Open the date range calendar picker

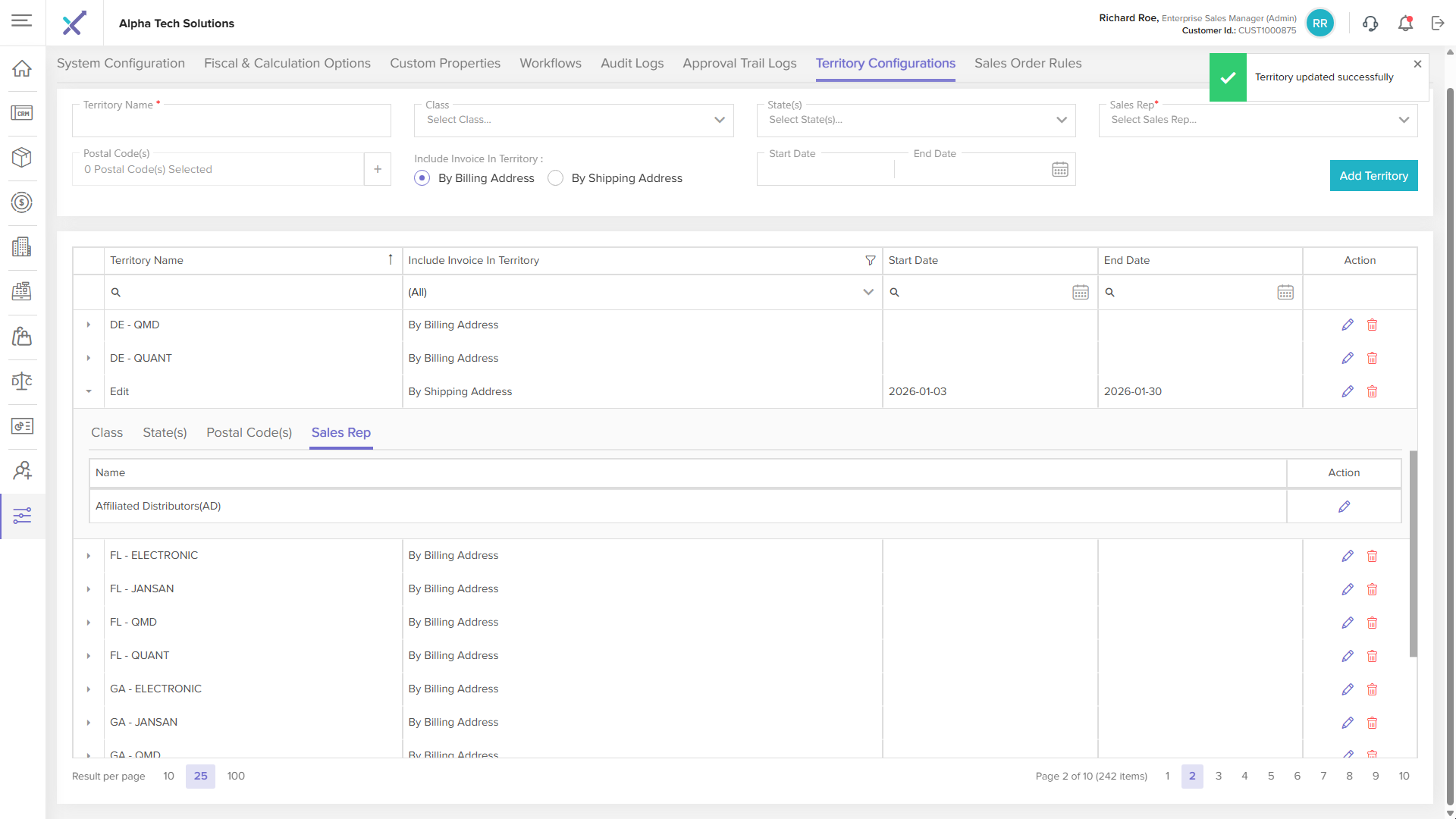tap(1059, 170)
